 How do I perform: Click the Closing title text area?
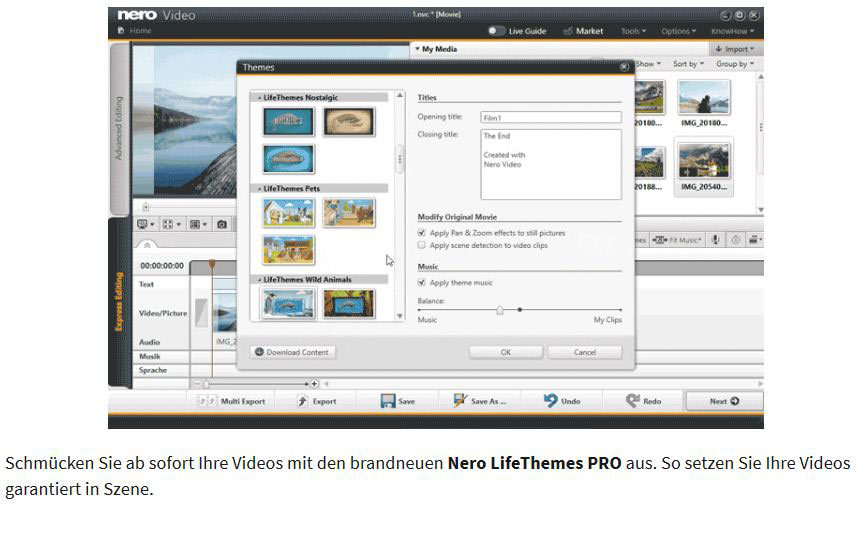pyautogui.click(x=551, y=164)
